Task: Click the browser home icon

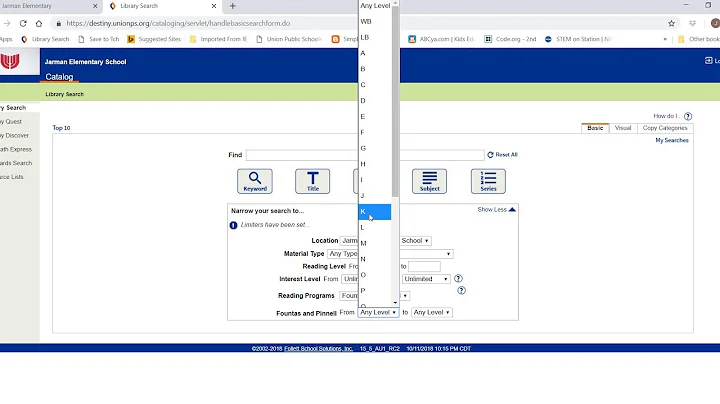Action: click(39, 23)
